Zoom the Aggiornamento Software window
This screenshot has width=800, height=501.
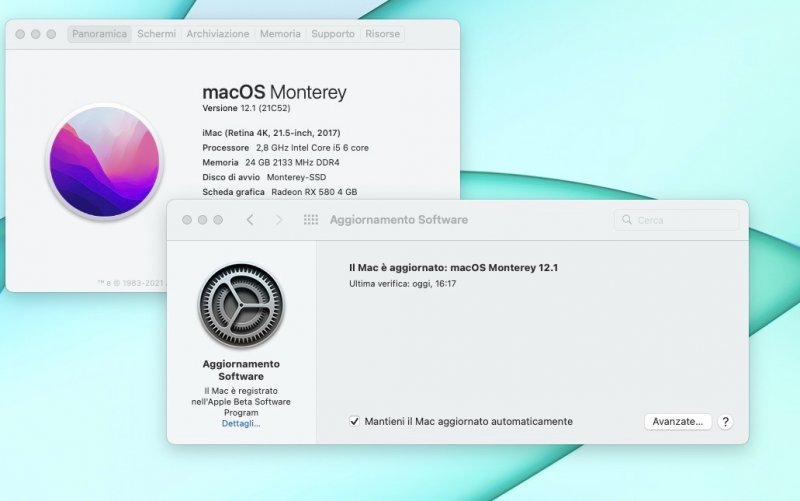coord(218,220)
